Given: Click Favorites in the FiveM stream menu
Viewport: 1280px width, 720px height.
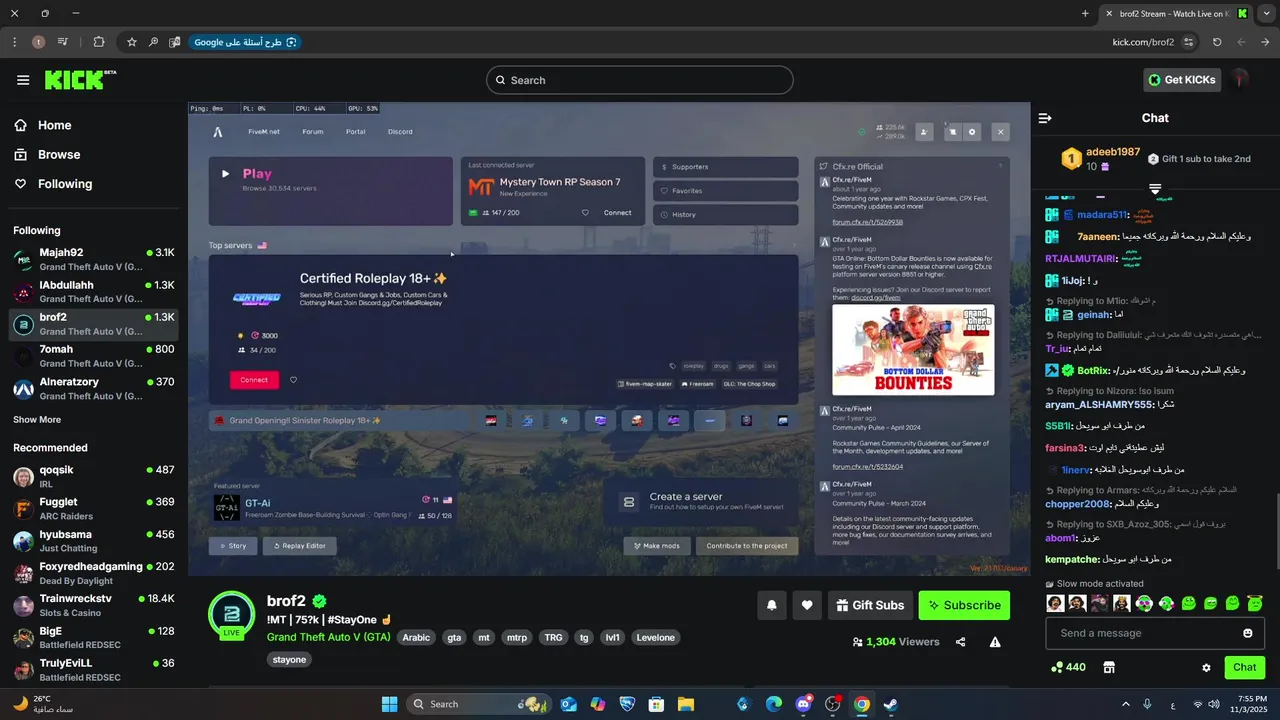Looking at the screenshot, I should [726, 191].
